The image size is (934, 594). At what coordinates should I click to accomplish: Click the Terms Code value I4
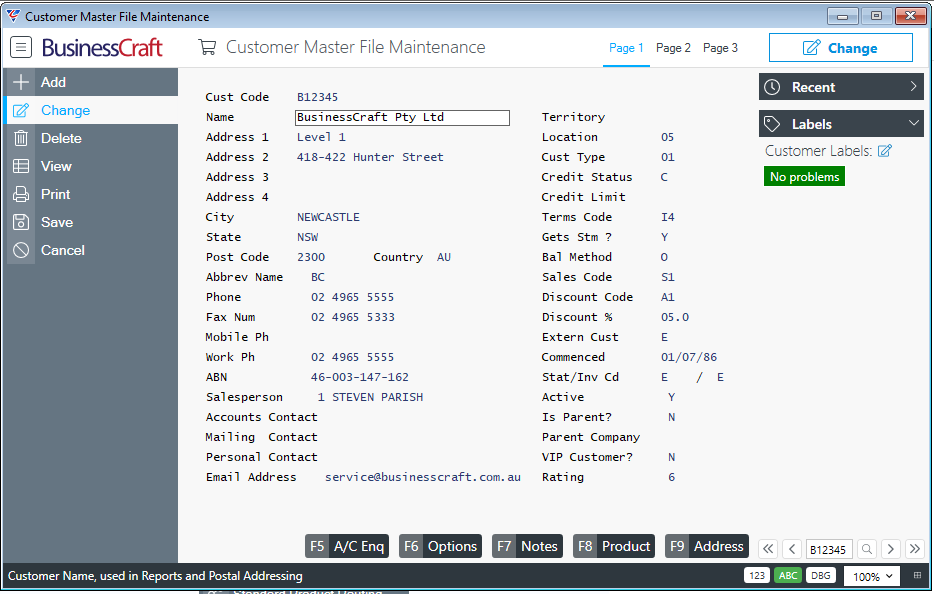click(x=667, y=217)
